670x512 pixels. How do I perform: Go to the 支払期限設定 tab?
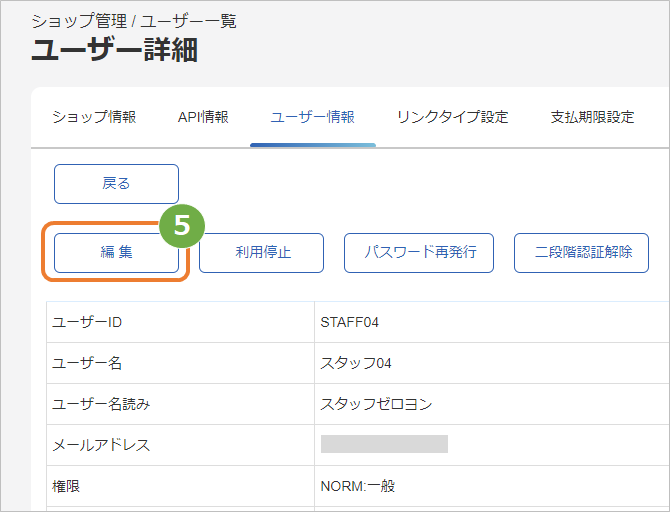pos(592,117)
